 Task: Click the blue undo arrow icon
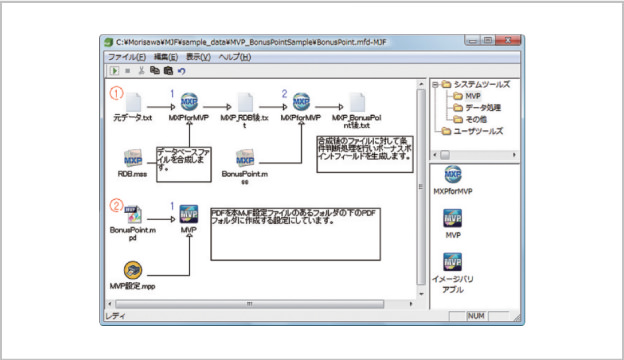pyautogui.click(x=181, y=71)
